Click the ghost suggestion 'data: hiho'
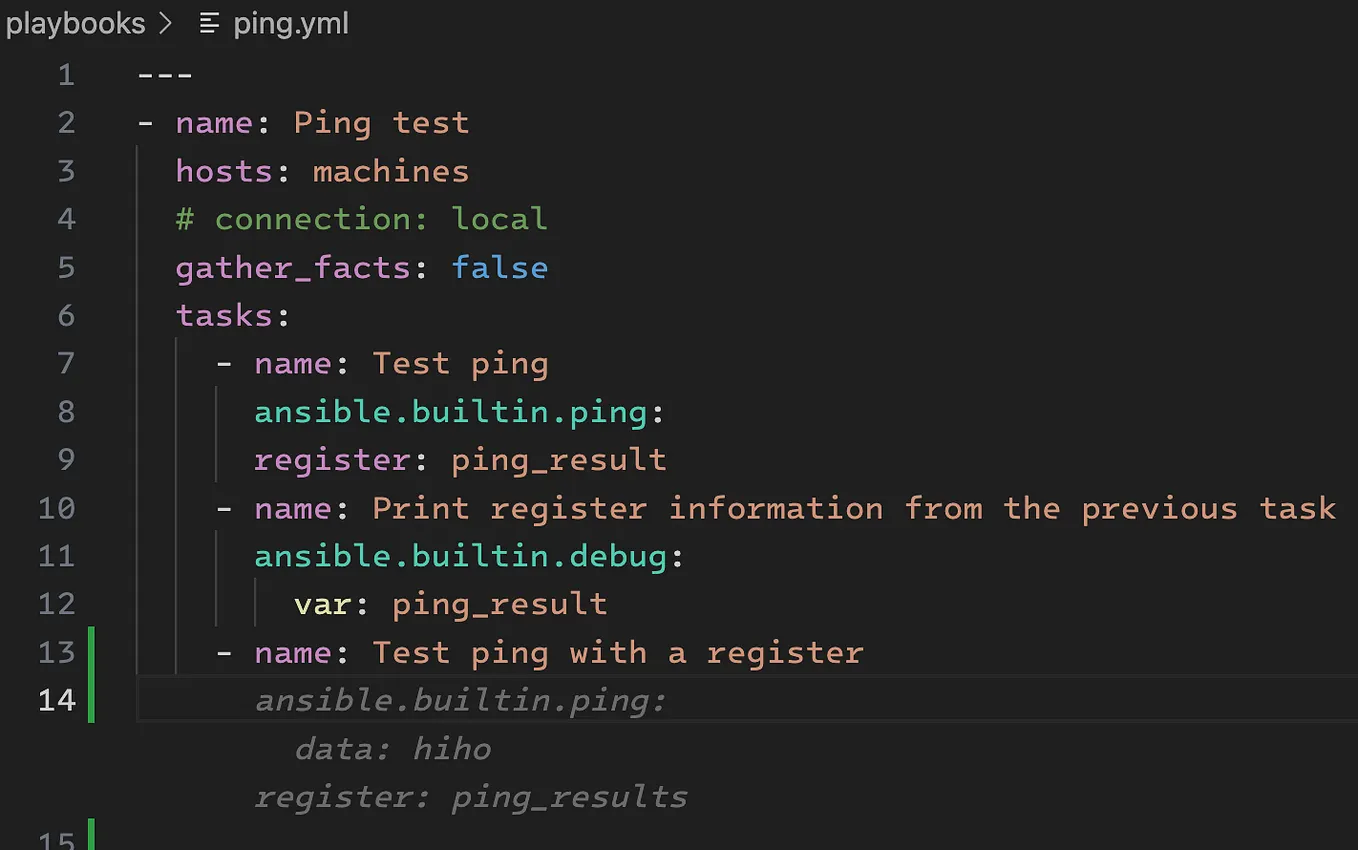Viewport: 1358px width, 850px height. [392, 748]
